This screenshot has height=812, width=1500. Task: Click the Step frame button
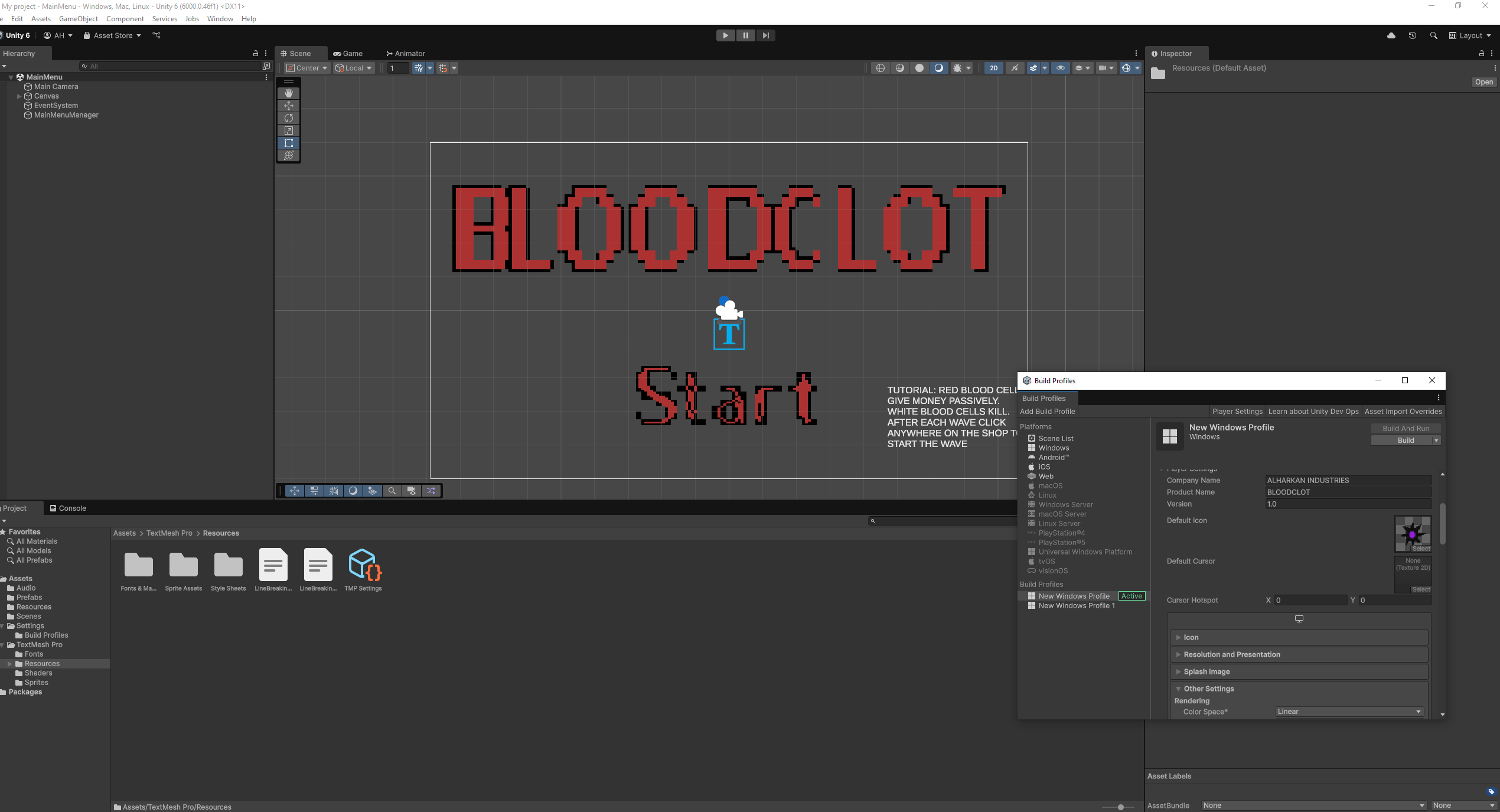point(765,35)
